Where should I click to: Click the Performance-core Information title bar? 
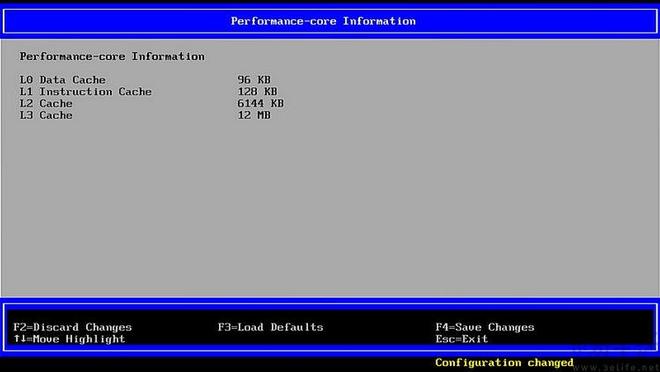pyautogui.click(x=323, y=21)
